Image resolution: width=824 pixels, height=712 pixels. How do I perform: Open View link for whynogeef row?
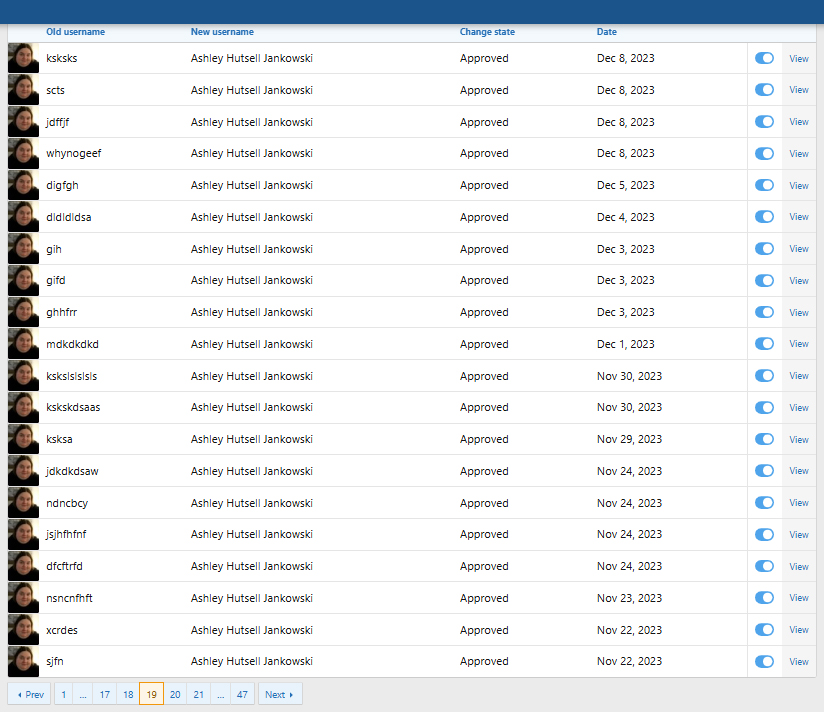click(799, 153)
